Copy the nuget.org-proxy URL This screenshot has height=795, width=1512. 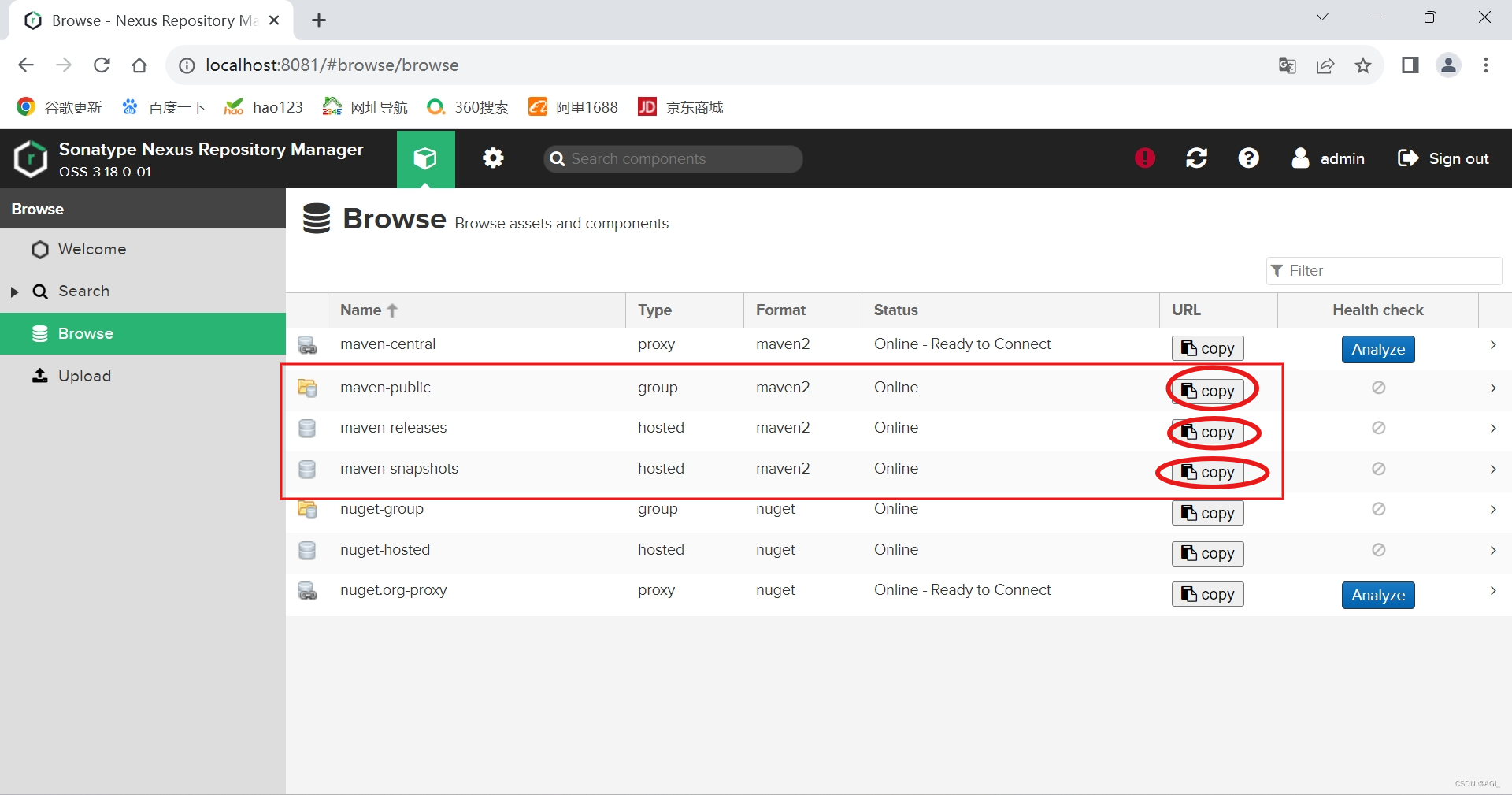coord(1208,594)
